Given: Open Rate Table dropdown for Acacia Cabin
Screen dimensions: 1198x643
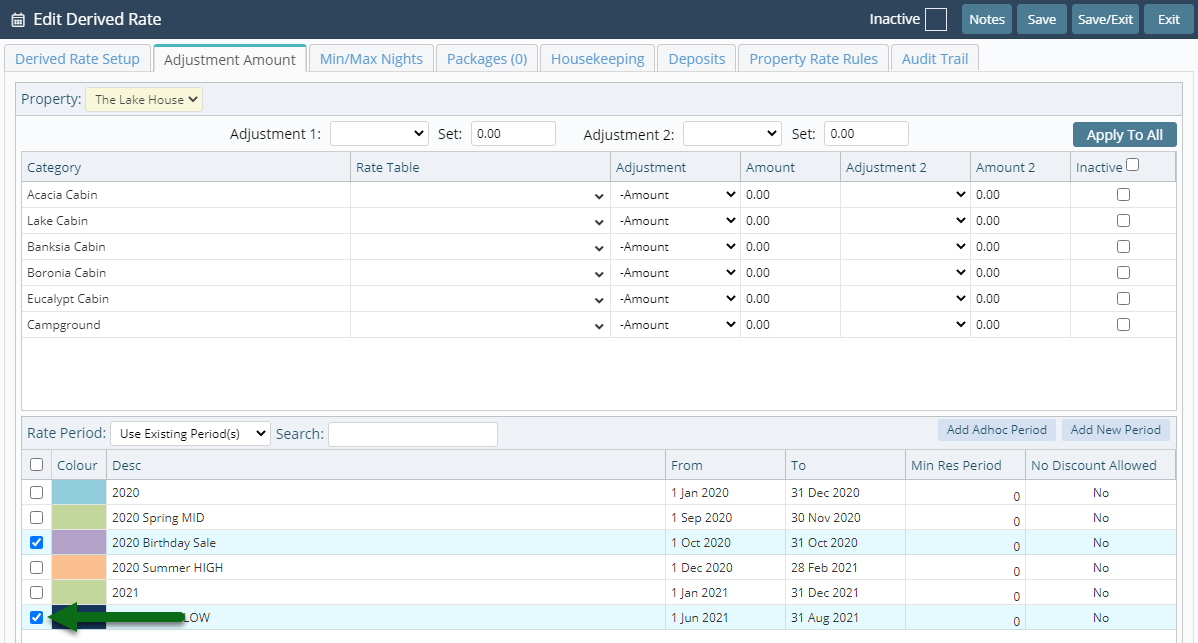Looking at the screenshot, I should 480,195.
